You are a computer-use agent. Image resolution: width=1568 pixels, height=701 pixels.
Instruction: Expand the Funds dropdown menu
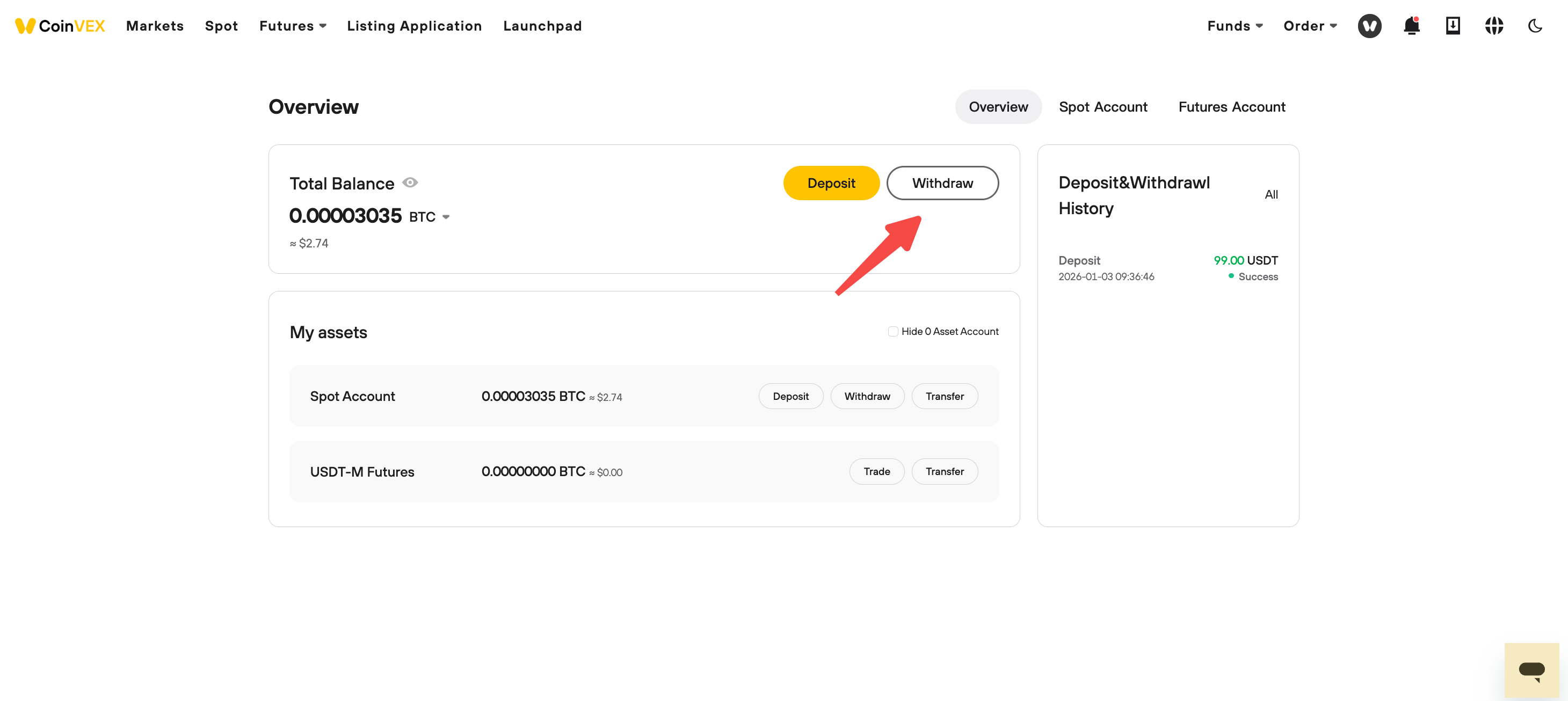pyautogui.click(x=1235, y=26)
